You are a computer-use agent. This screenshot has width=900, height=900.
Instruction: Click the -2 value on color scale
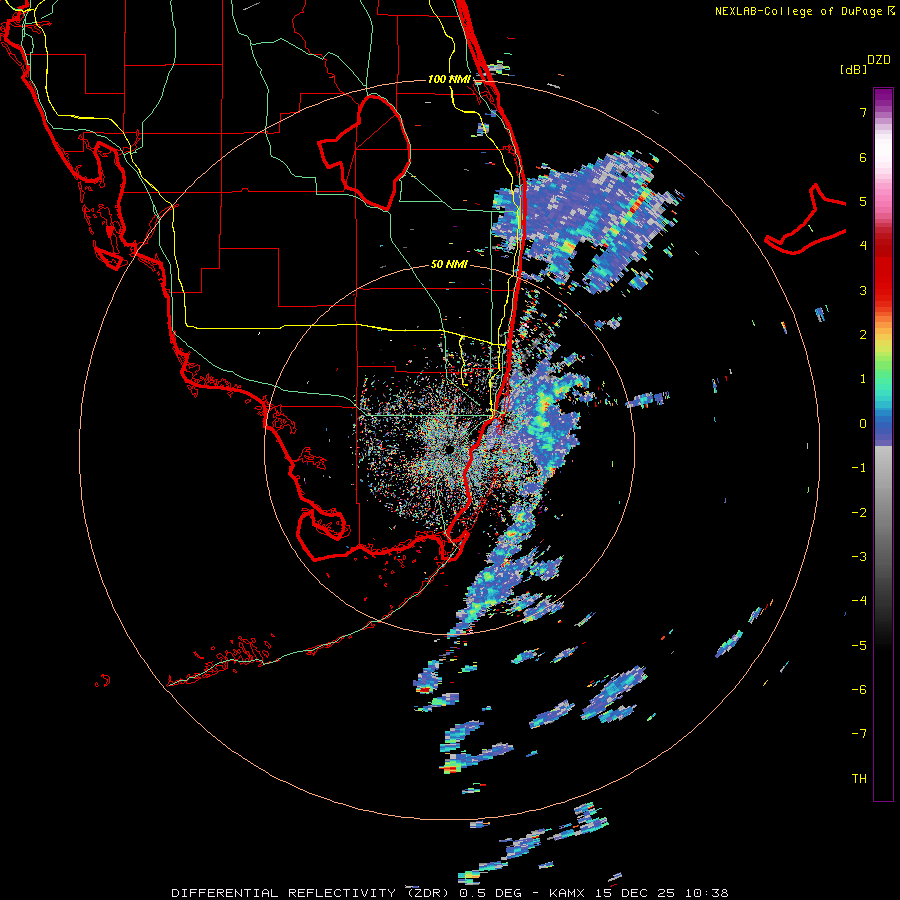(859, 513)
